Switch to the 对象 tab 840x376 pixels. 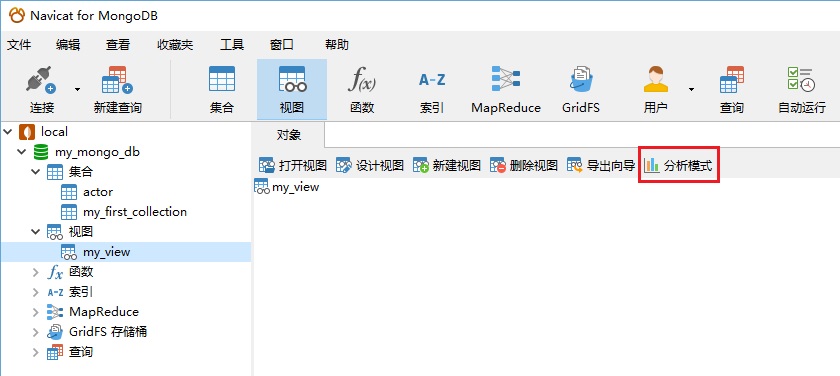point(289,135)
